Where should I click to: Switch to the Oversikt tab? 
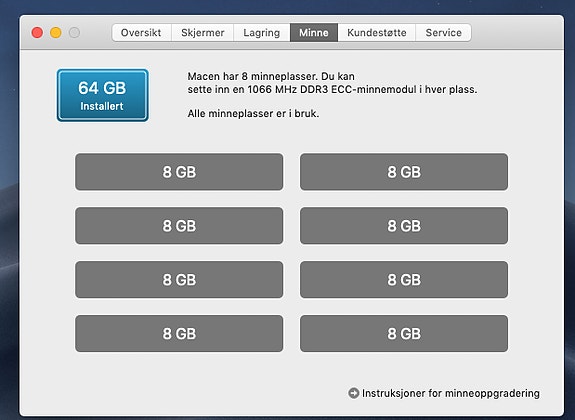(x=142, y=33)
